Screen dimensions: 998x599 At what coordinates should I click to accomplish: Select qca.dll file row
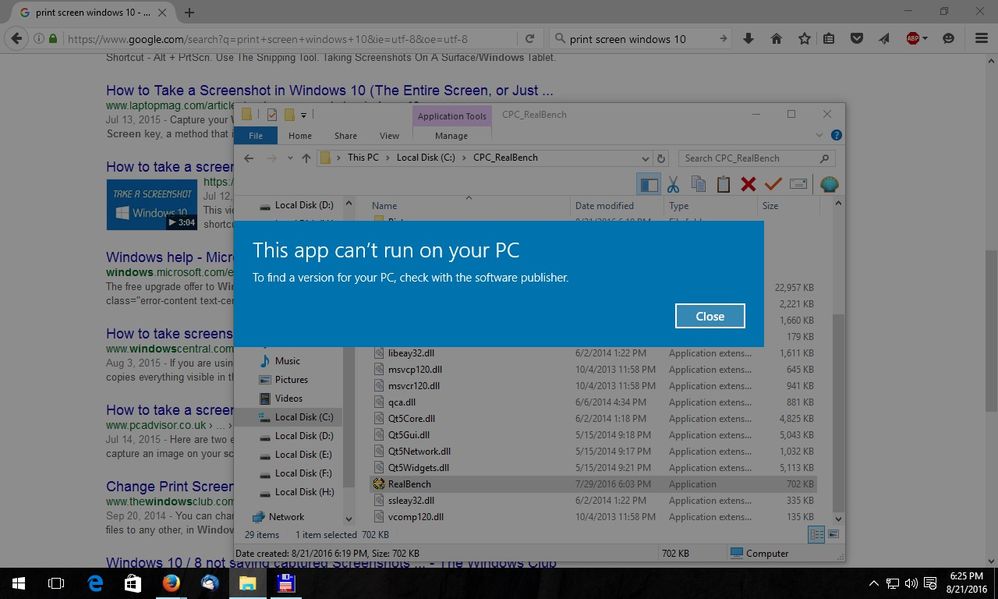pos(592,402)
